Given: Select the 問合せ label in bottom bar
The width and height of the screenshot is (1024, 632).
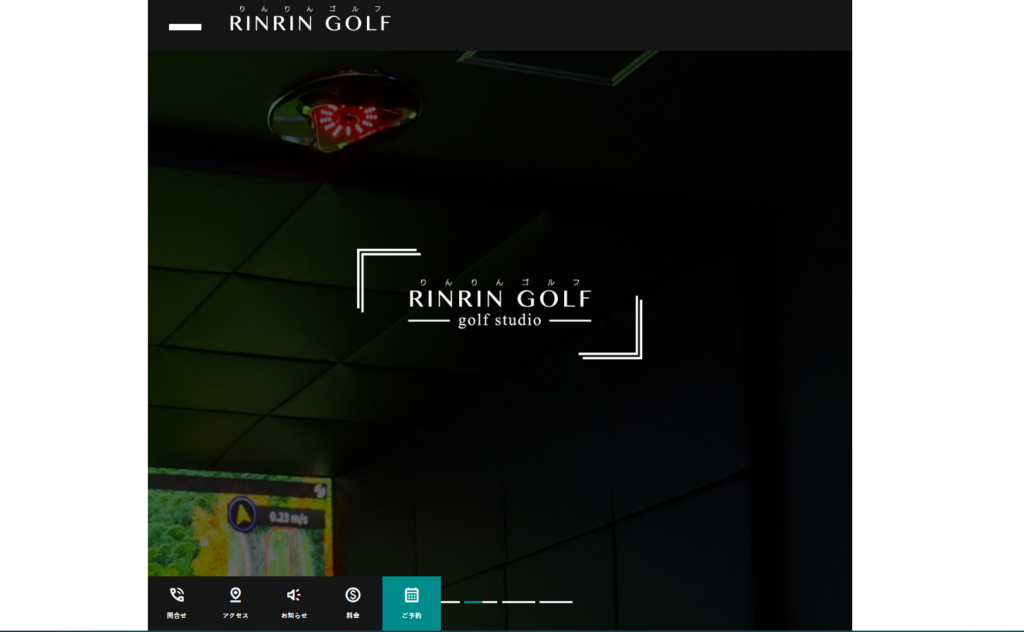Looking at the screenshot, I should tap(177, 616).
